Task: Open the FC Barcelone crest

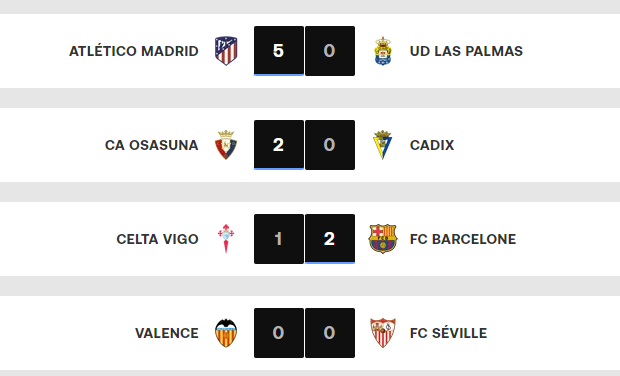Action: point(383,239)
